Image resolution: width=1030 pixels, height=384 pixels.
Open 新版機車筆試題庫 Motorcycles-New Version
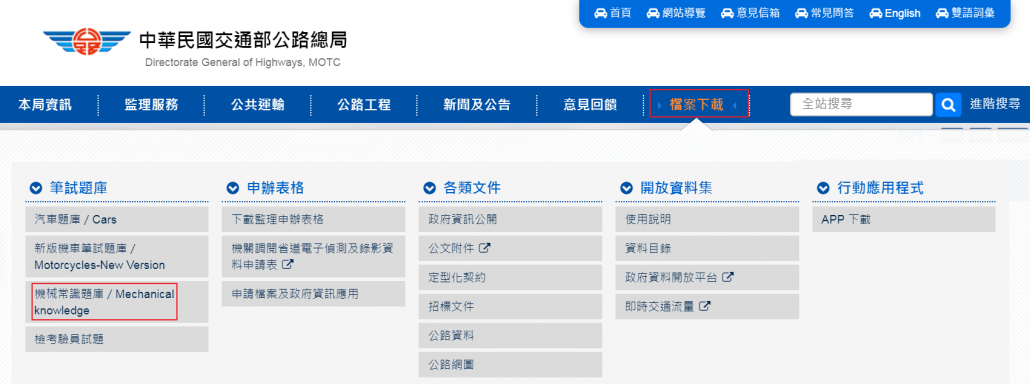pyautogui.click(x=117, y=257)
